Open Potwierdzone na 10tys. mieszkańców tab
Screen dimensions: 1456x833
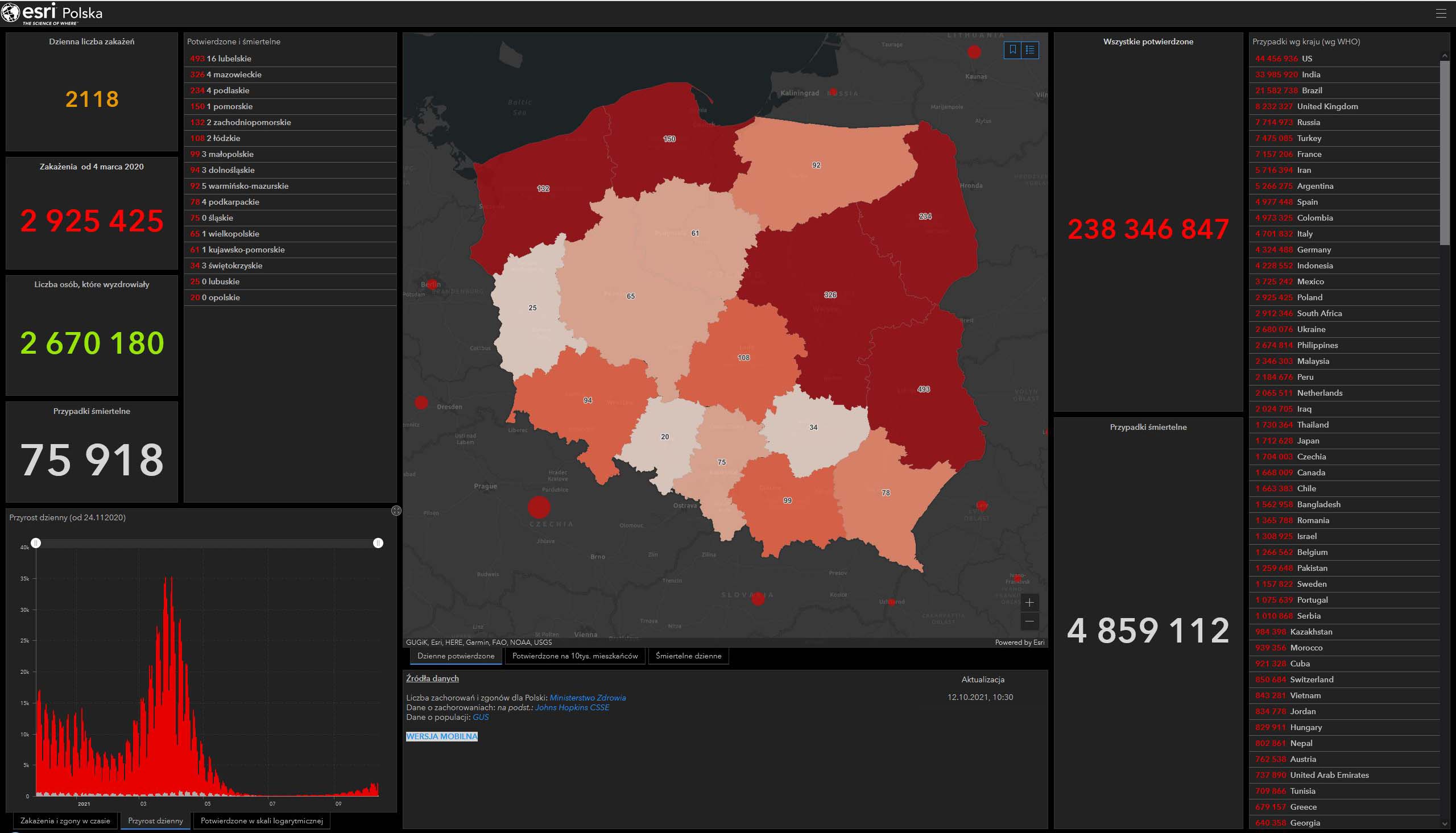click(x=574, y=656)
